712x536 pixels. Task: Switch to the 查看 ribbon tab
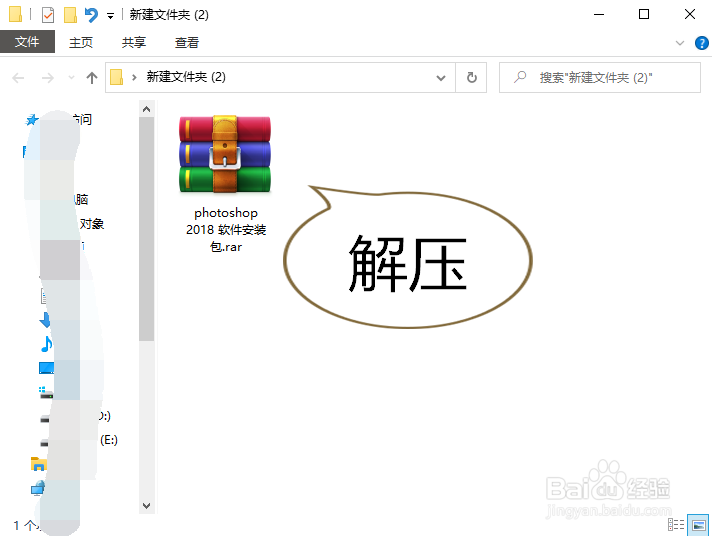coord(187,42)
